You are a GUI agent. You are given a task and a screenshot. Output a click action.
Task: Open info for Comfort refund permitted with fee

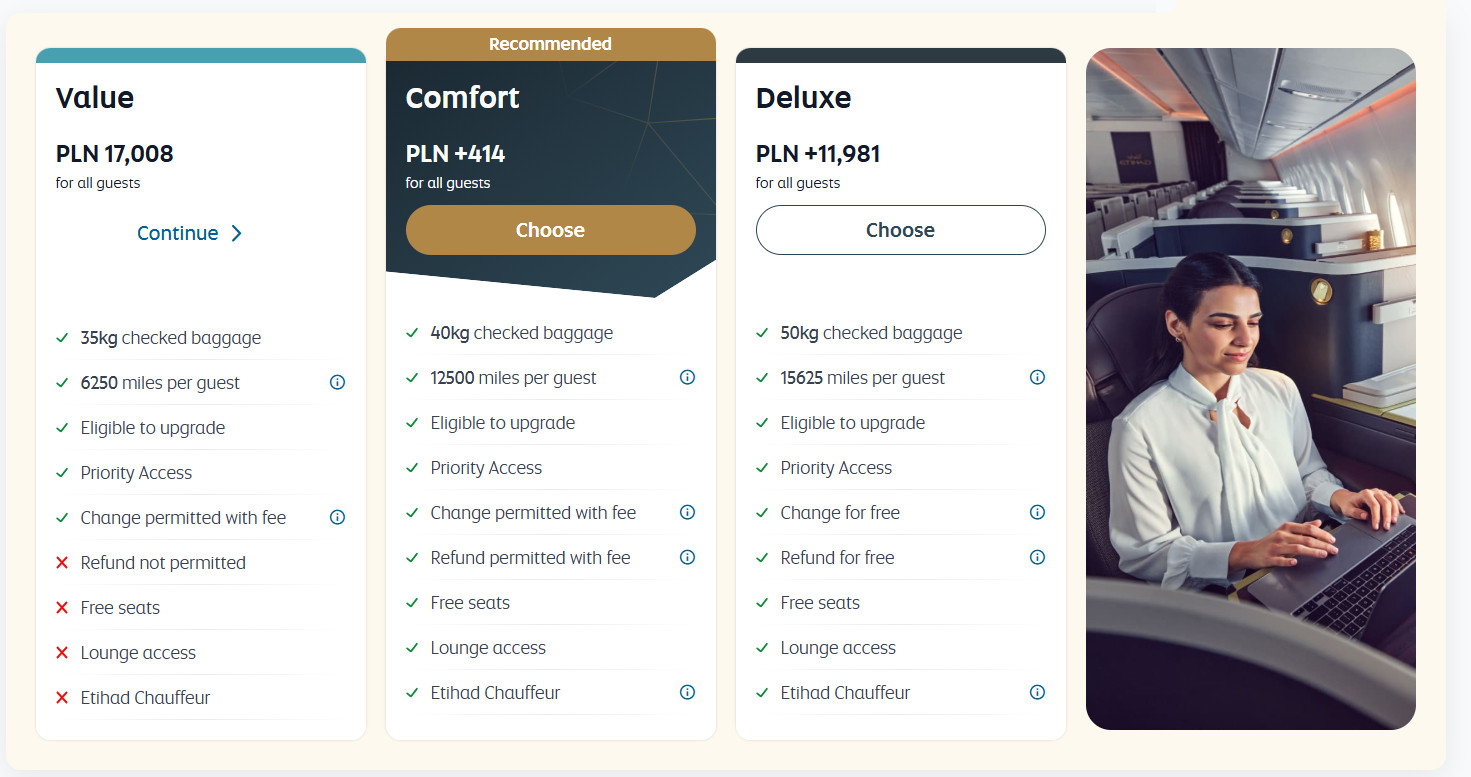[687, 557]
